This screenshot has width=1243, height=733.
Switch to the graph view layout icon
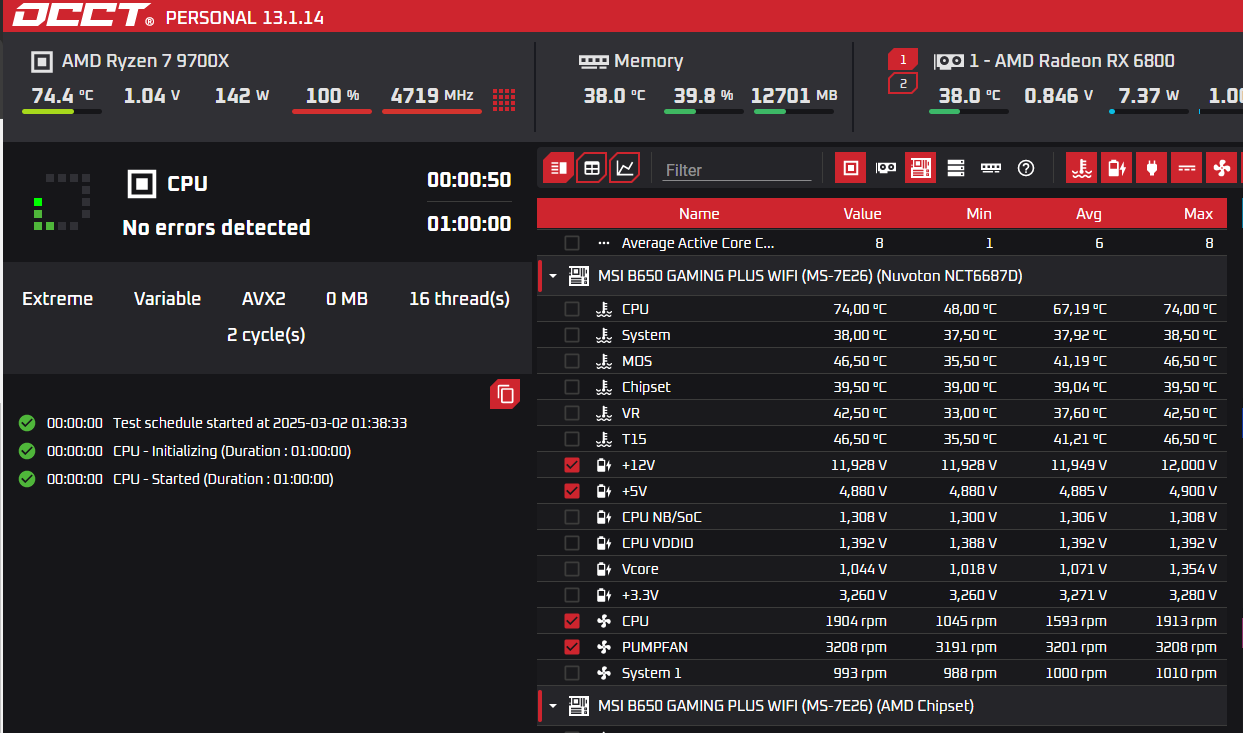click(625, 168)
